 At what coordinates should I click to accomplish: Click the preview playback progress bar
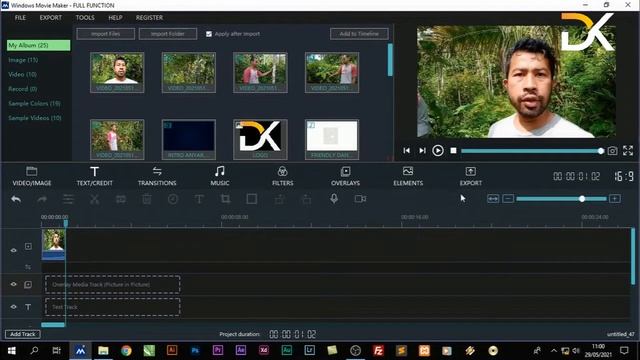[532, 151]
